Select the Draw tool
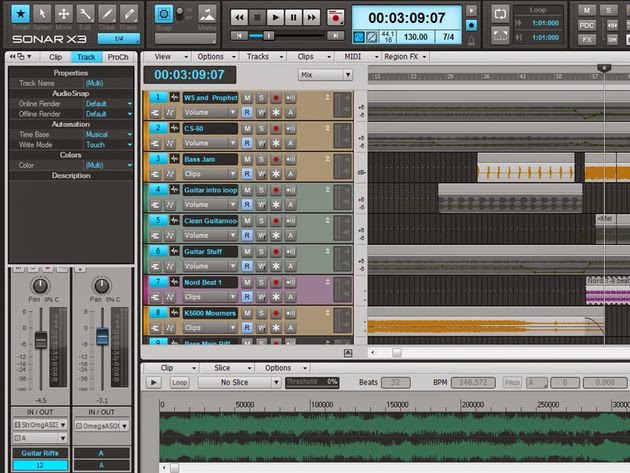 tap(107, 14)
